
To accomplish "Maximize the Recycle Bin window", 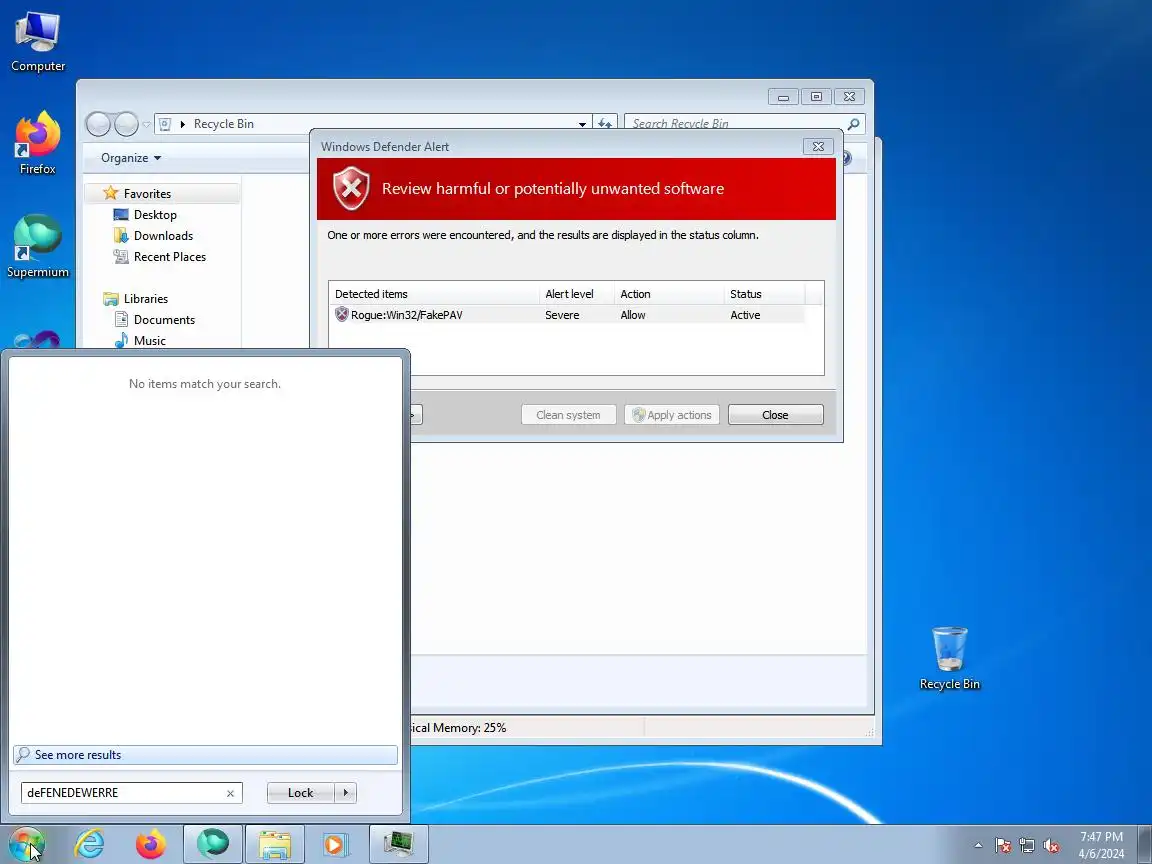I will tap(816, 97).
